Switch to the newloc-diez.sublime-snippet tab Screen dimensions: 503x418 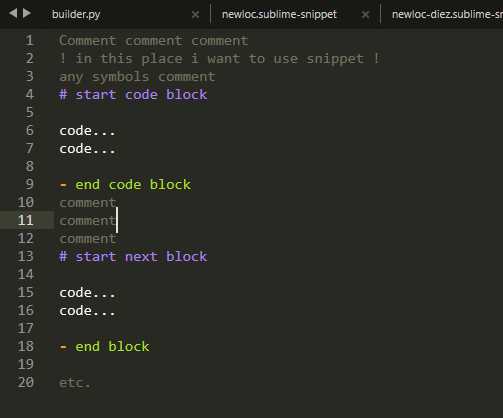pyautogui.click(x=447, y=14)
